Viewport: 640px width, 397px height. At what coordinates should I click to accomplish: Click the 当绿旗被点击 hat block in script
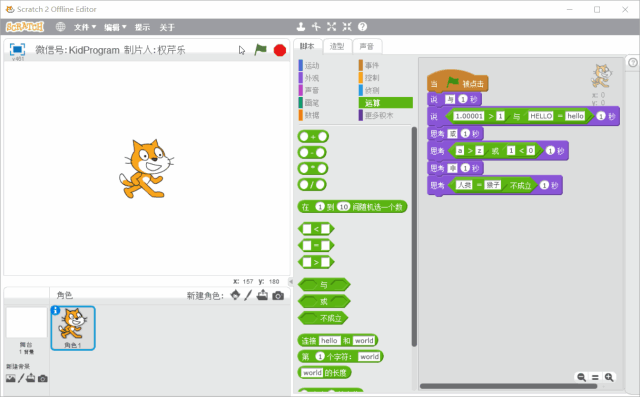(458, 81)
